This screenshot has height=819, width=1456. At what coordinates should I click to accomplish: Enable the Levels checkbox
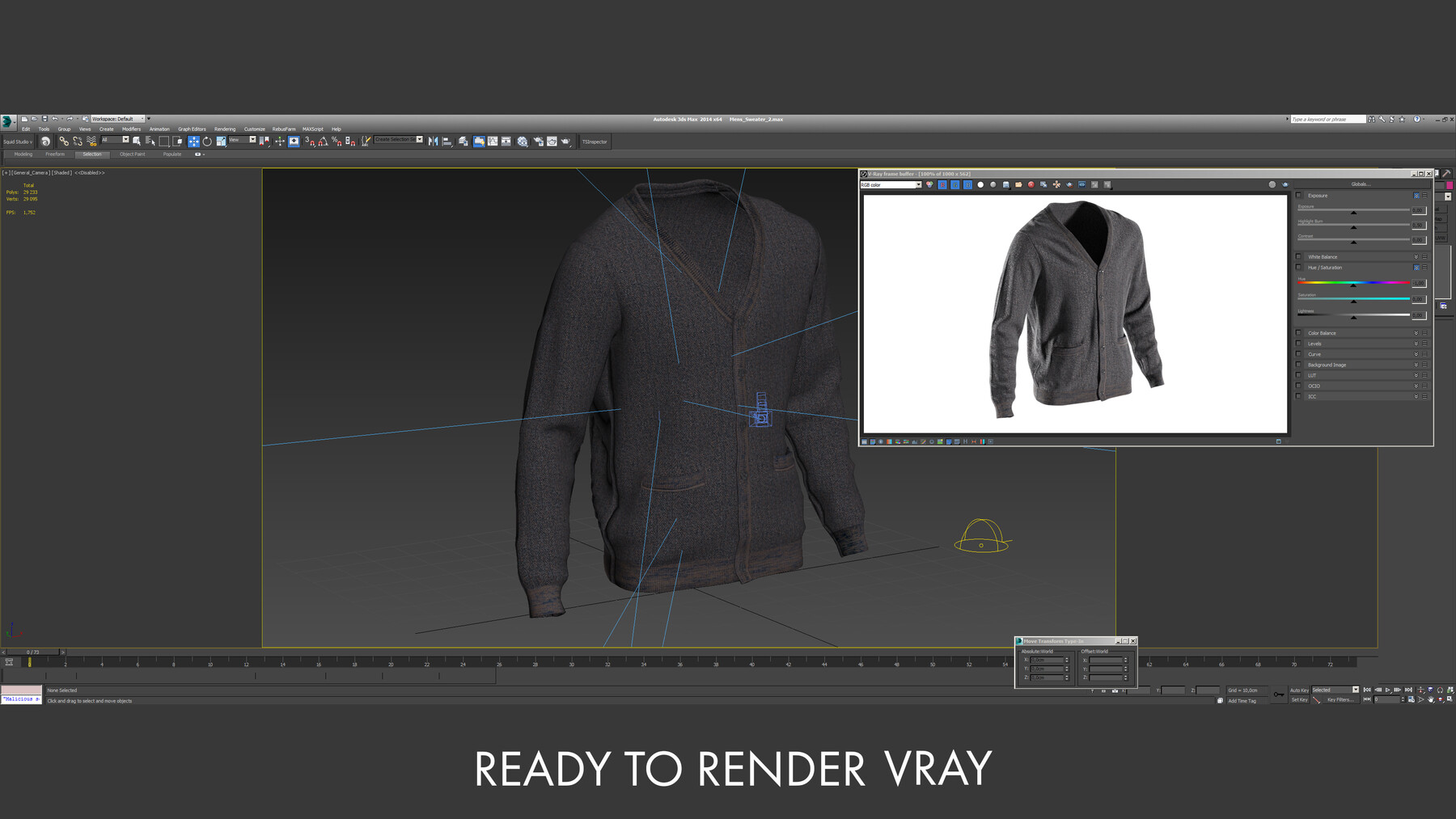pyautogui.click(x=1299, y=344)
